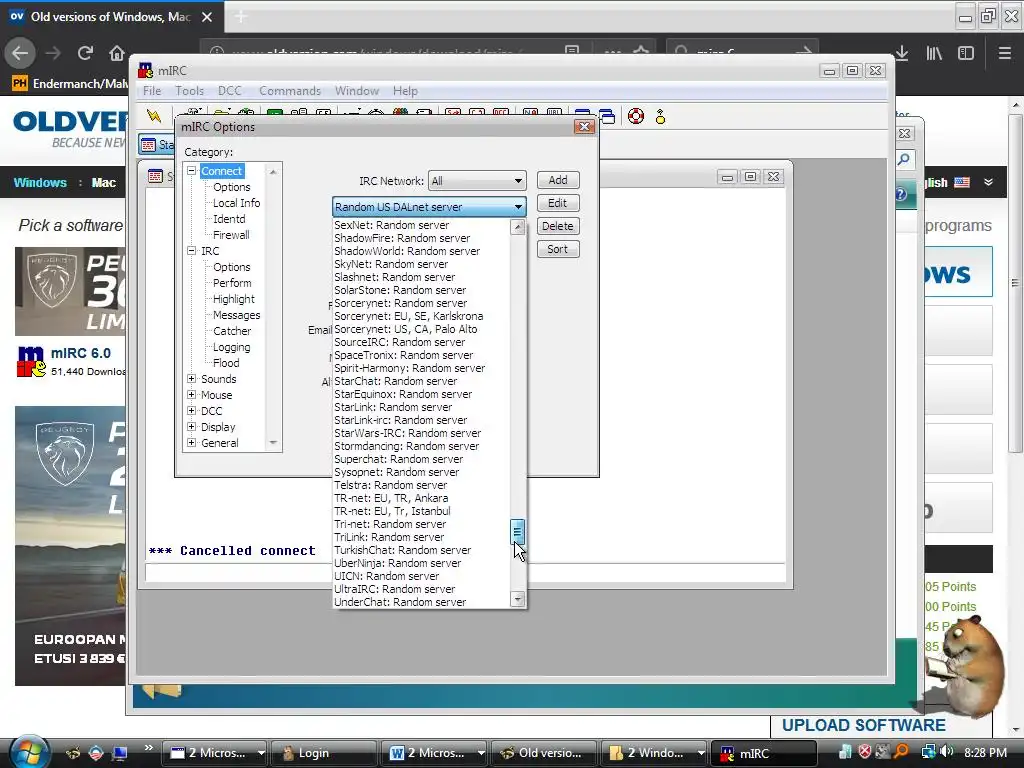
Task: Open the browser Library icon
Action: (934, 53)
